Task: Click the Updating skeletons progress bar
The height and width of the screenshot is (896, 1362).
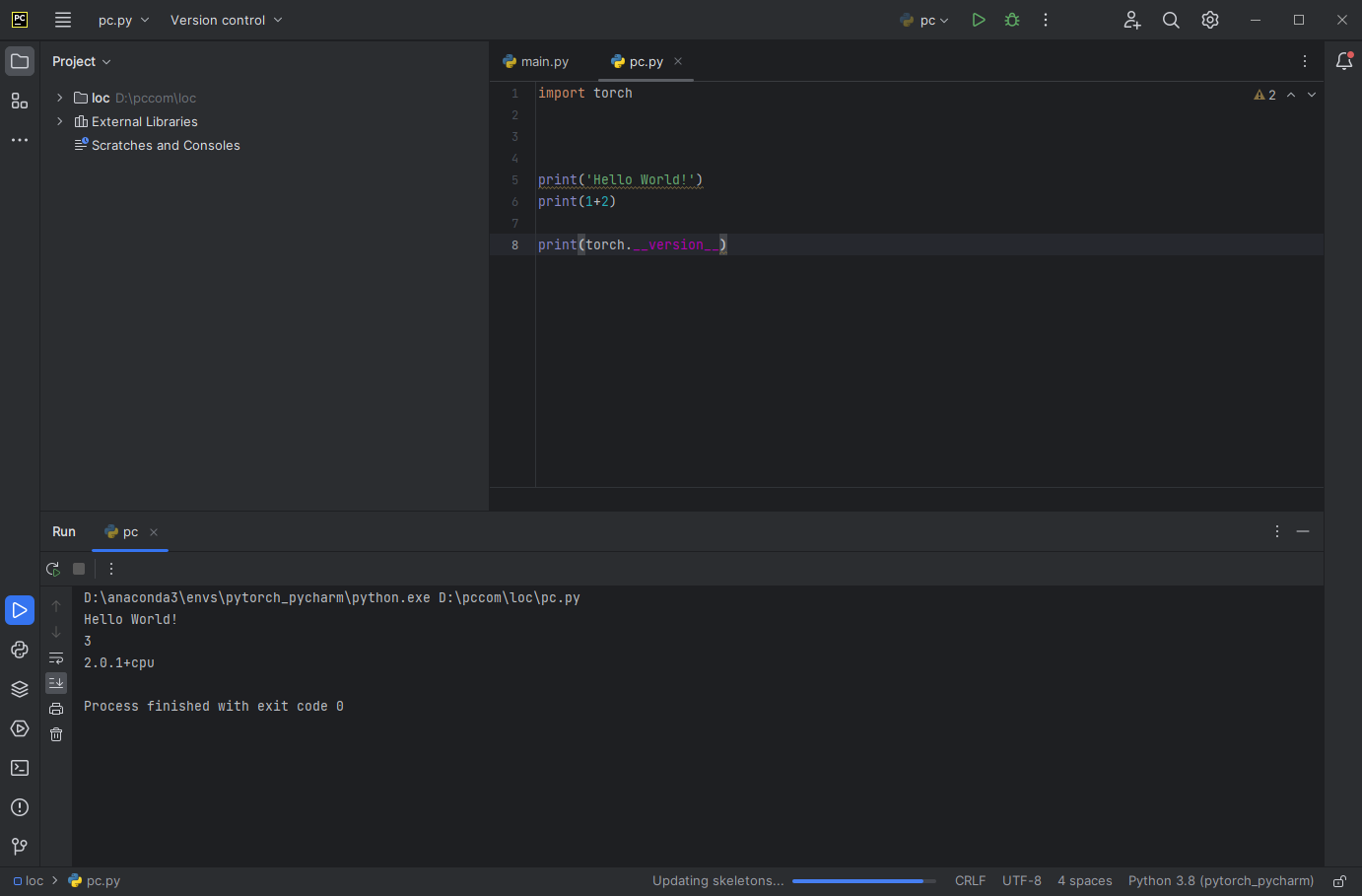Action: 864,881
